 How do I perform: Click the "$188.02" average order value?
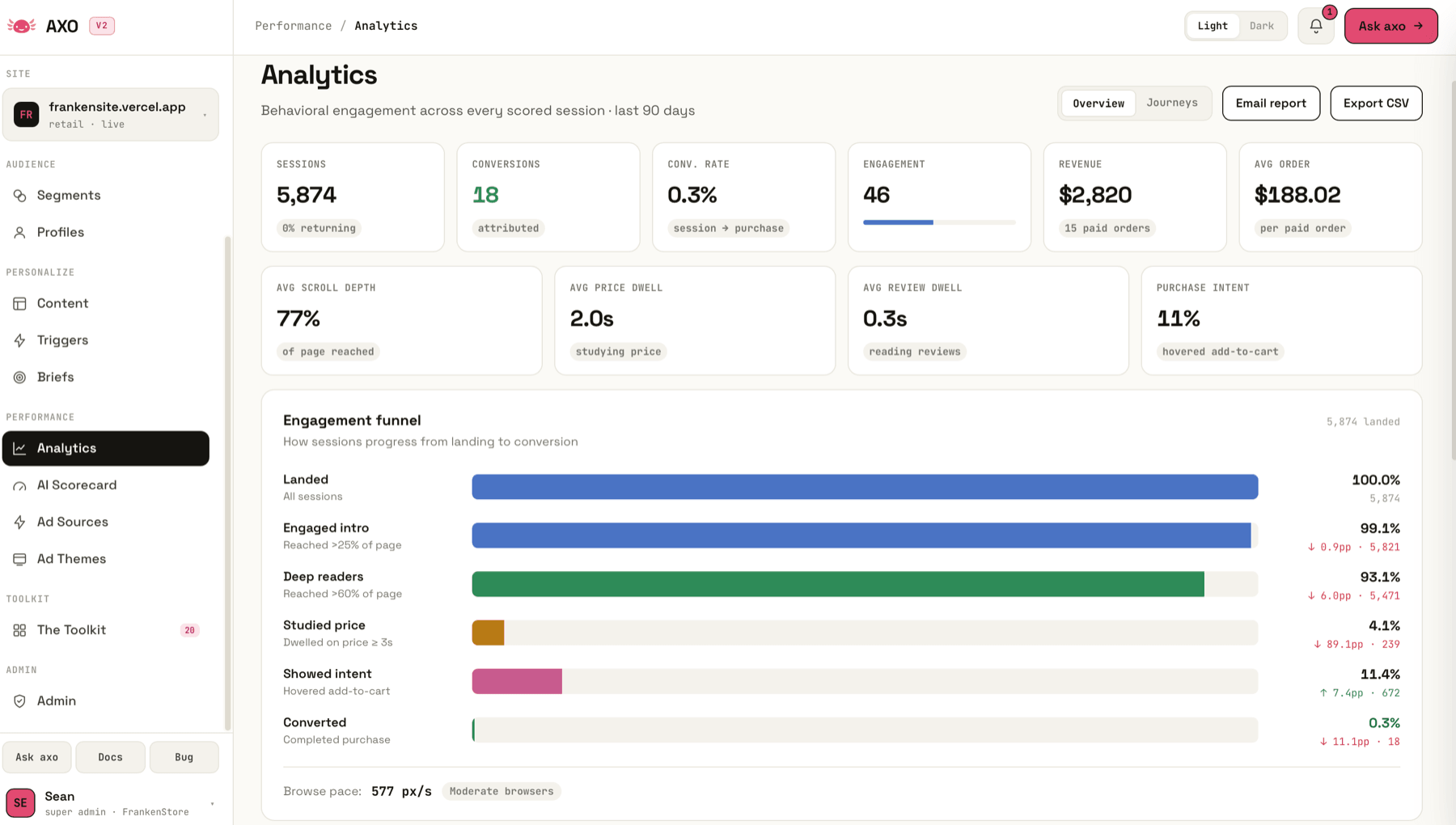click(x=1297, y=195)
